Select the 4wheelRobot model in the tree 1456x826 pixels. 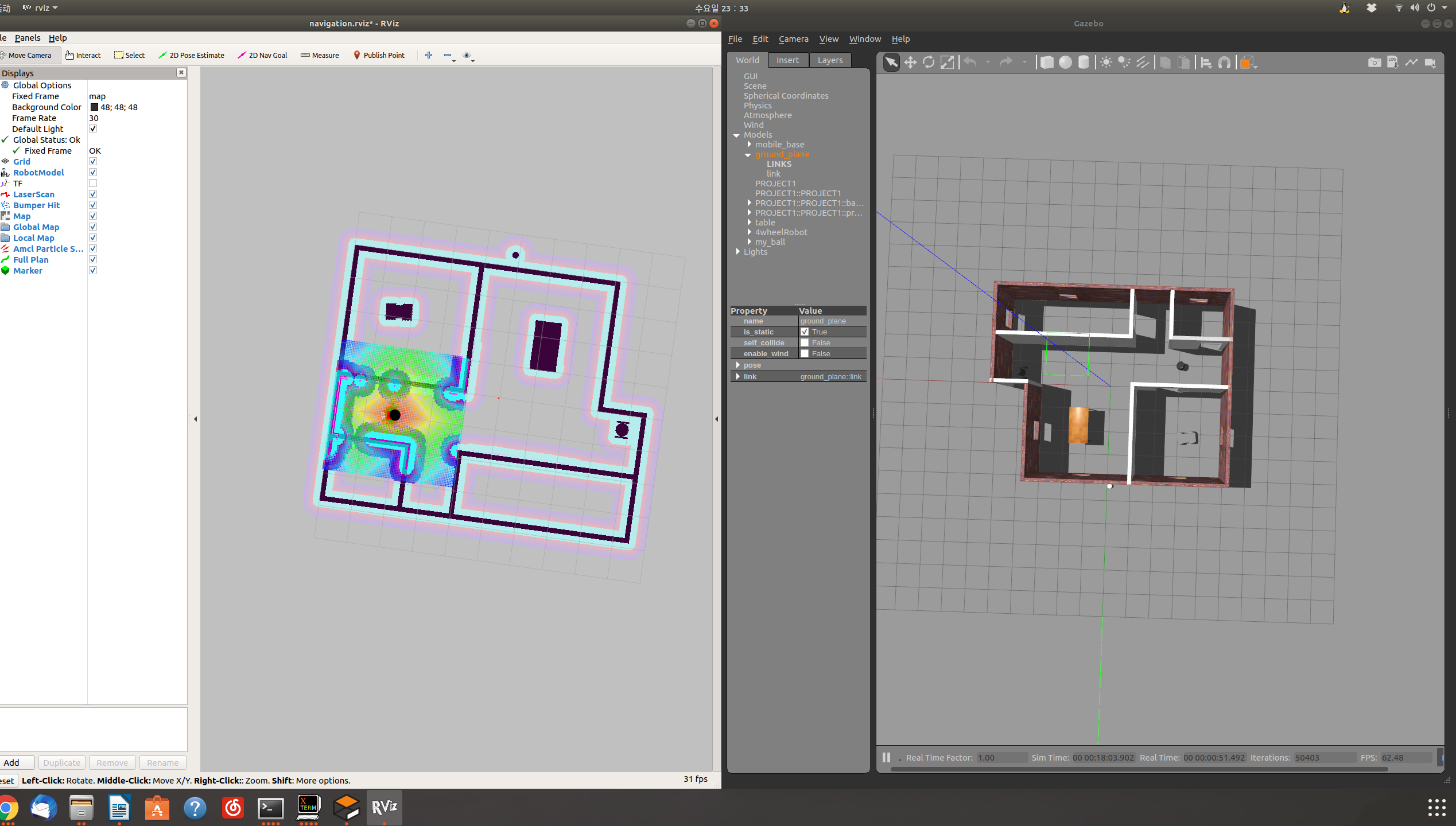781,232
